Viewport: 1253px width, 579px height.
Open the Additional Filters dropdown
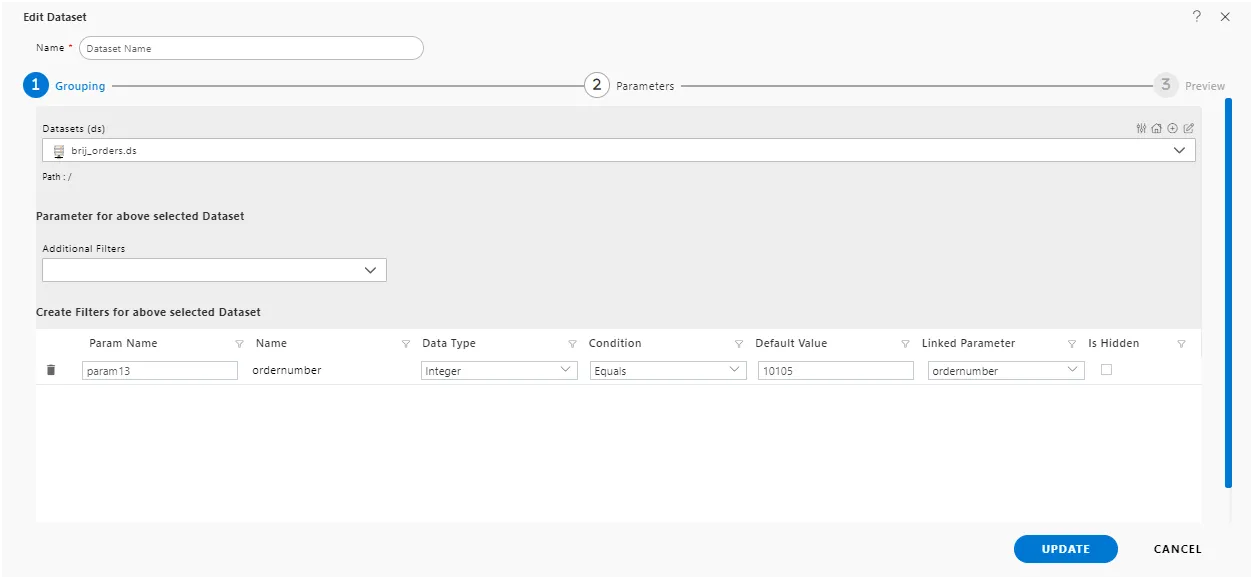coord(214,270)
